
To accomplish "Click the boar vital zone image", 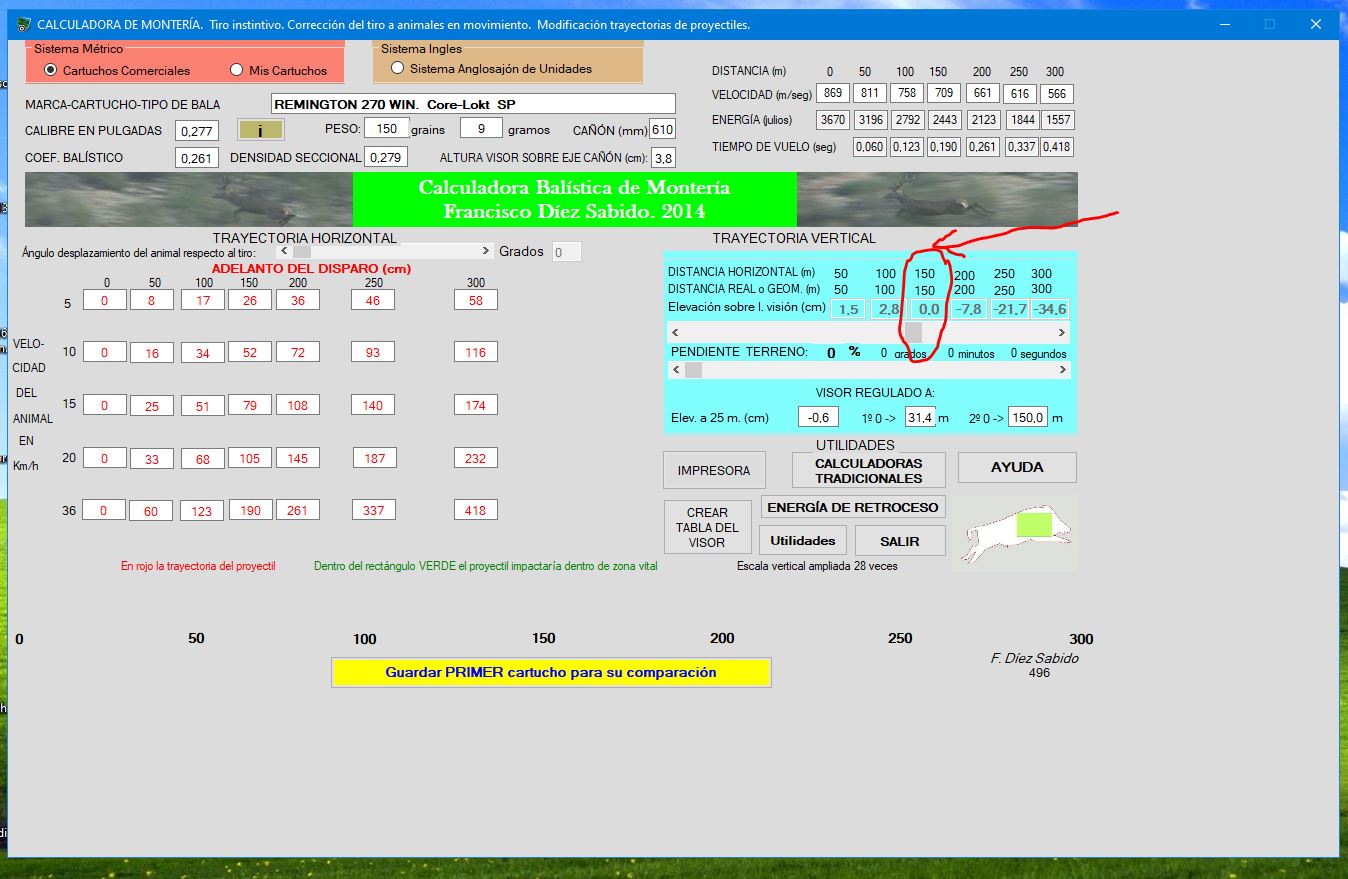I will tap(1013, 533).
